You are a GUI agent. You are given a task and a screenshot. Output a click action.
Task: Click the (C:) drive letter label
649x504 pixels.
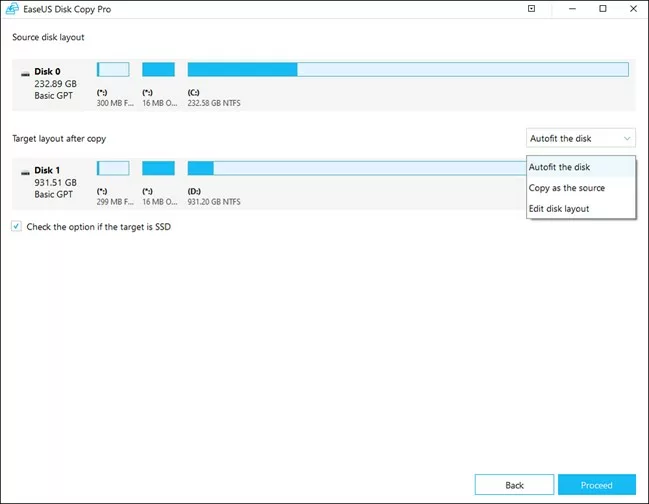[193, 92]
